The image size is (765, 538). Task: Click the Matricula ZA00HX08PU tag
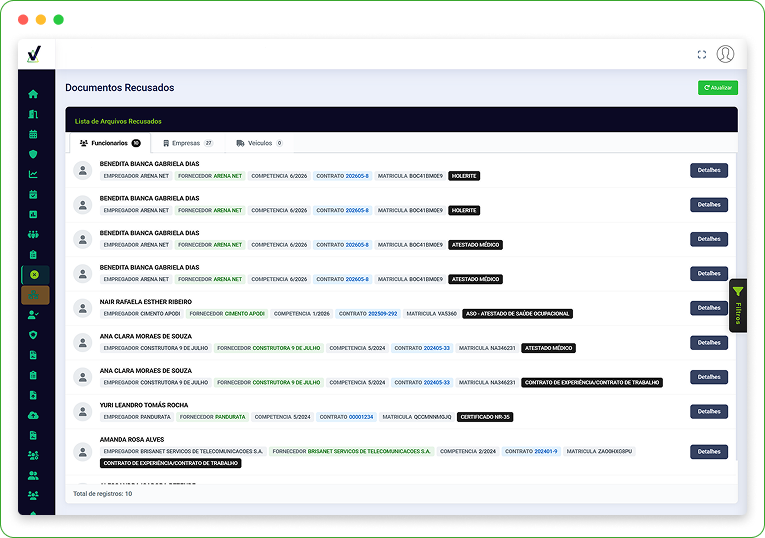pyautogui.click(x=599, y=452)
